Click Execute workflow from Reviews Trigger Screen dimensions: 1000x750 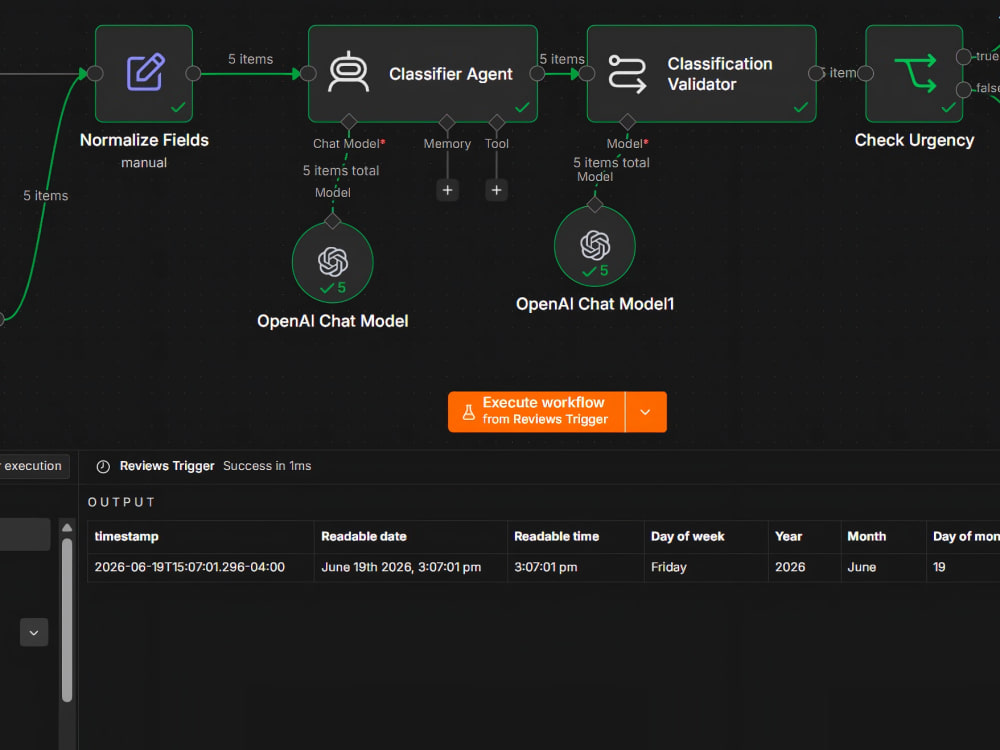click(536, 412)
